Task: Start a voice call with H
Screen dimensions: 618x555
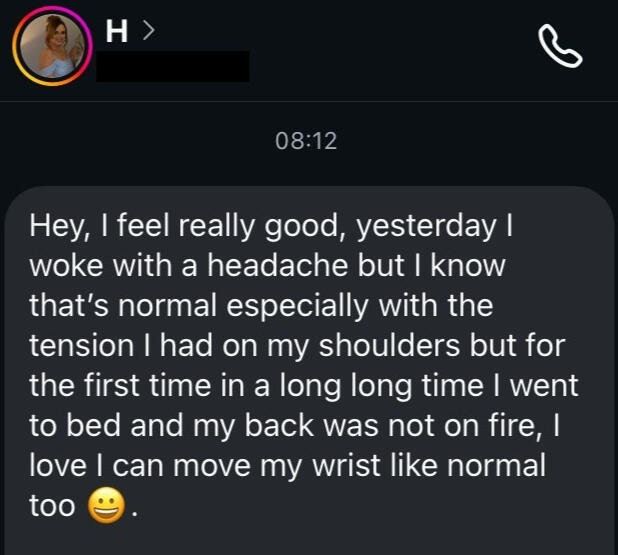Action: [560, 46]
